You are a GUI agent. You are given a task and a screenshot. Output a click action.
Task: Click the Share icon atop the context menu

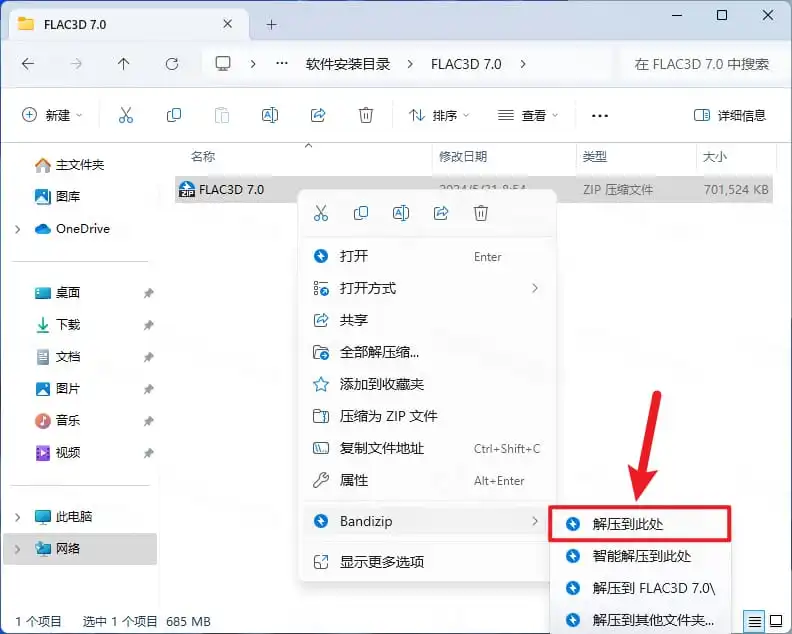pos(441,213)
